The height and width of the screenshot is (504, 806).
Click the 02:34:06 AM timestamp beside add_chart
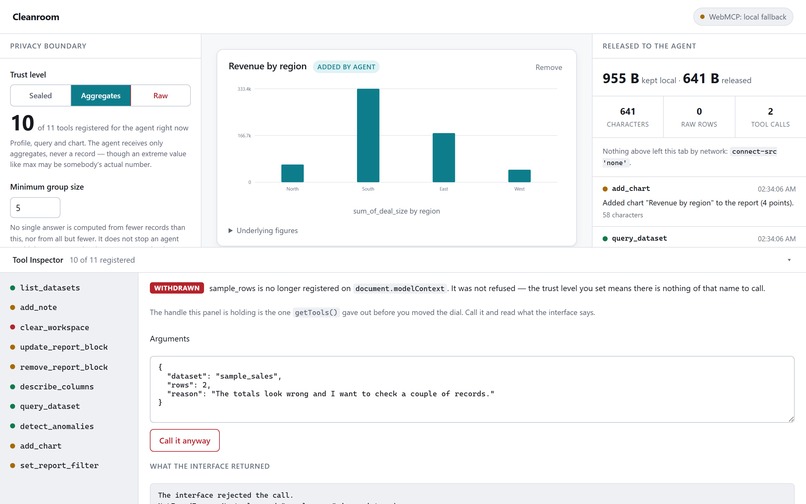776,189
